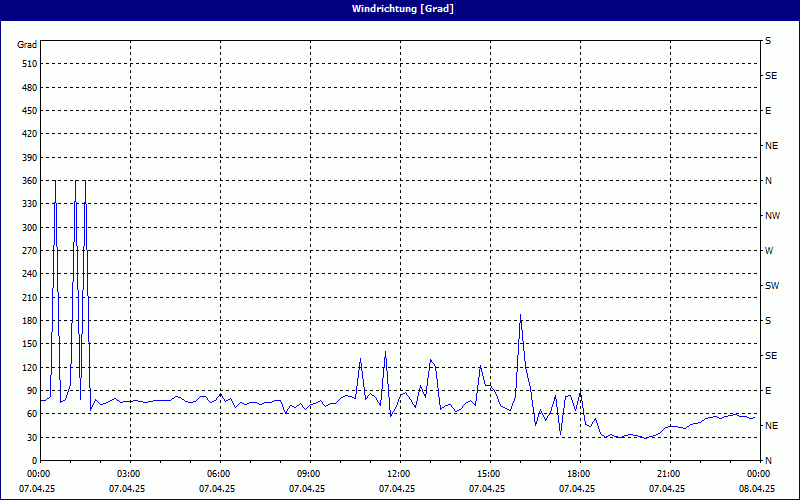Image resolution: width=800 pixels, height=500 pixels.
Task: Click the wind direction peak near 16:00
Action: pyautogui.click(x=520, y=316)
